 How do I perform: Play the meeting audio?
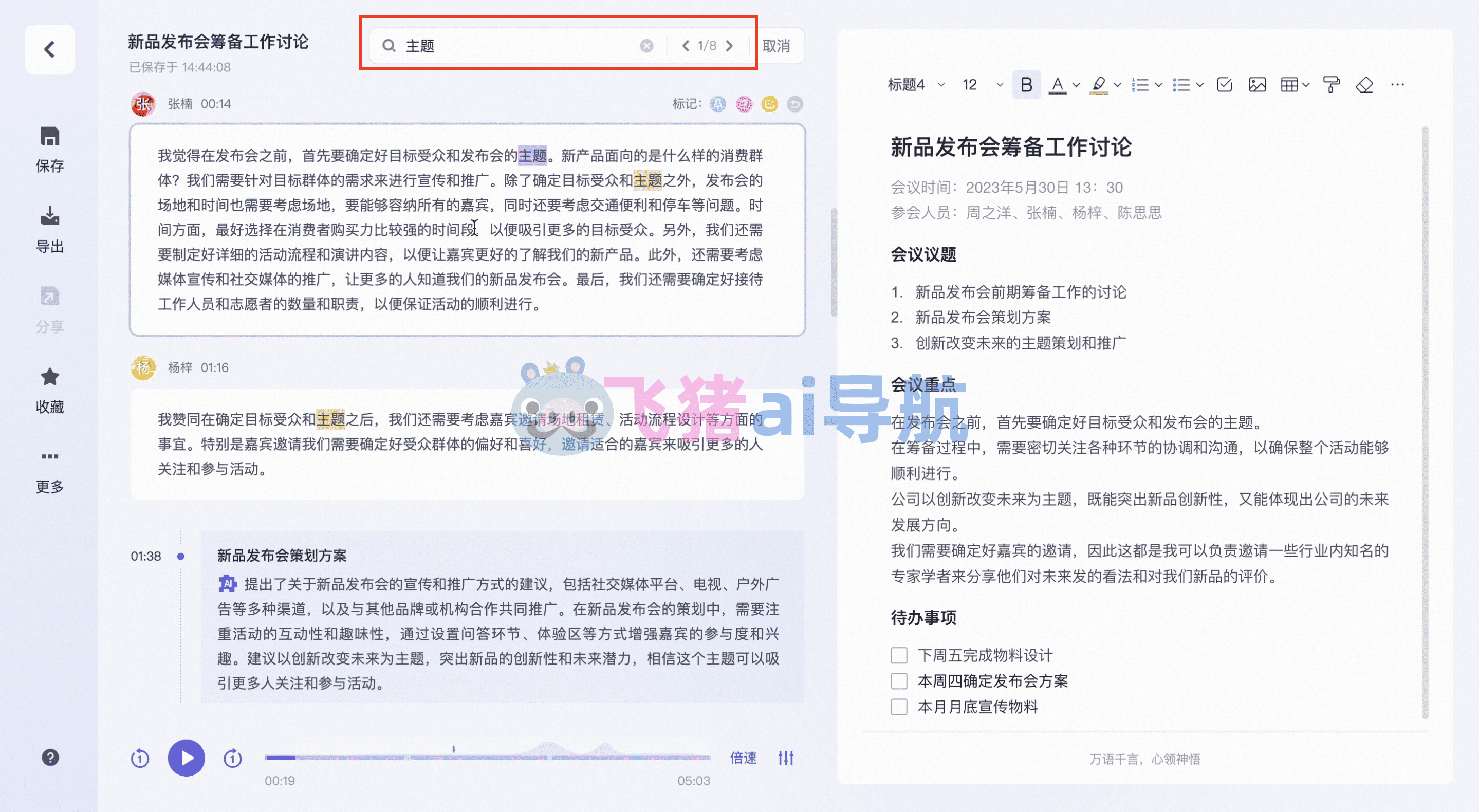pos(186,758)
